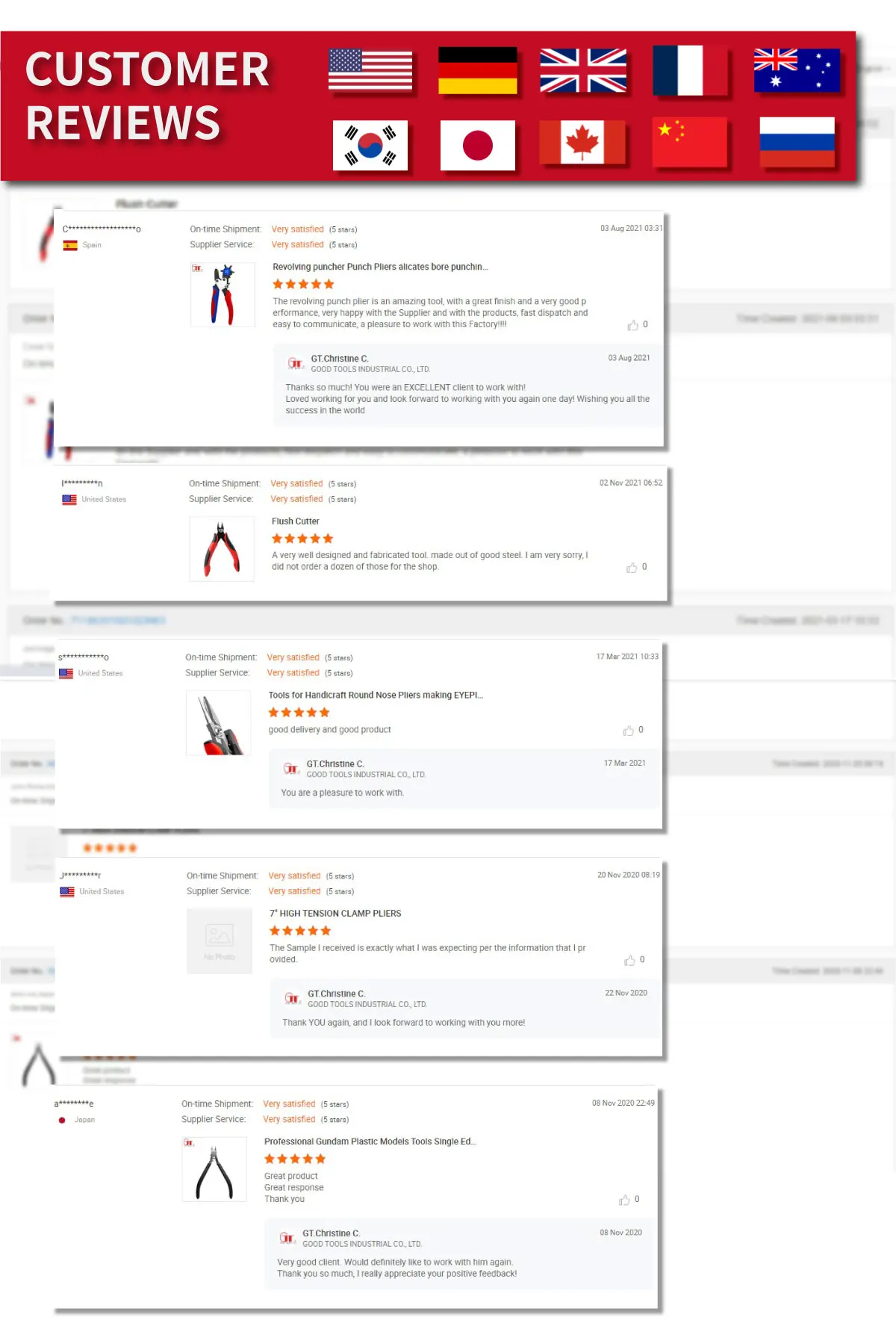Viewport: 896px width, 1335px height.
Task: Select the South Korean flag
Action: click(x=370, y=146)
